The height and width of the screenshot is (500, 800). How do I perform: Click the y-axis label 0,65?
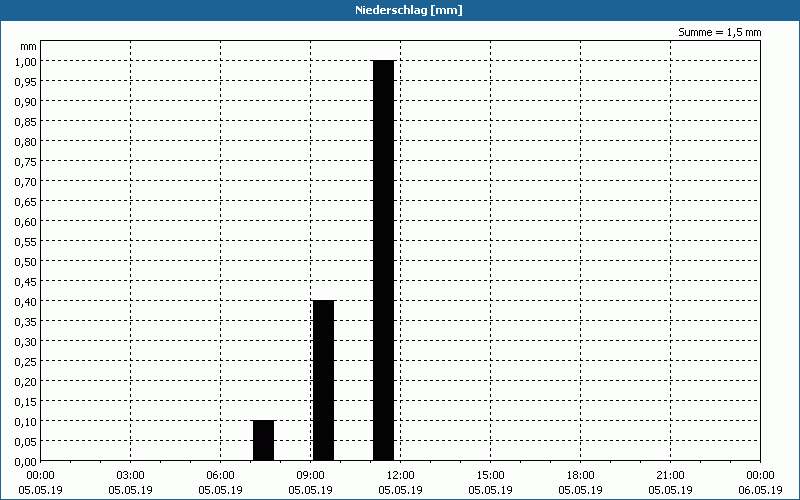coord(25,202)
